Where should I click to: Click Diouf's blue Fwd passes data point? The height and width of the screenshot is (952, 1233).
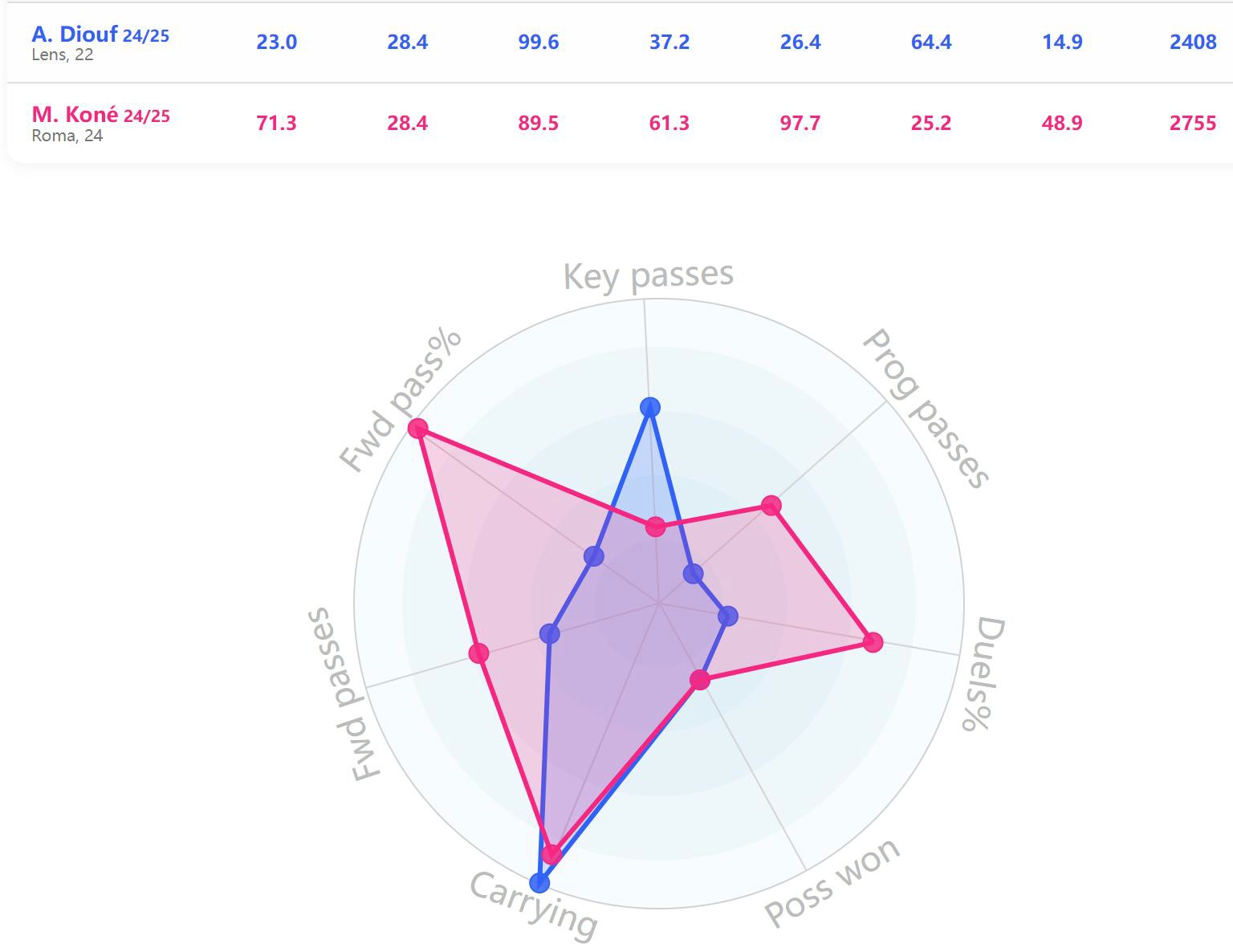tap(549, 634)
